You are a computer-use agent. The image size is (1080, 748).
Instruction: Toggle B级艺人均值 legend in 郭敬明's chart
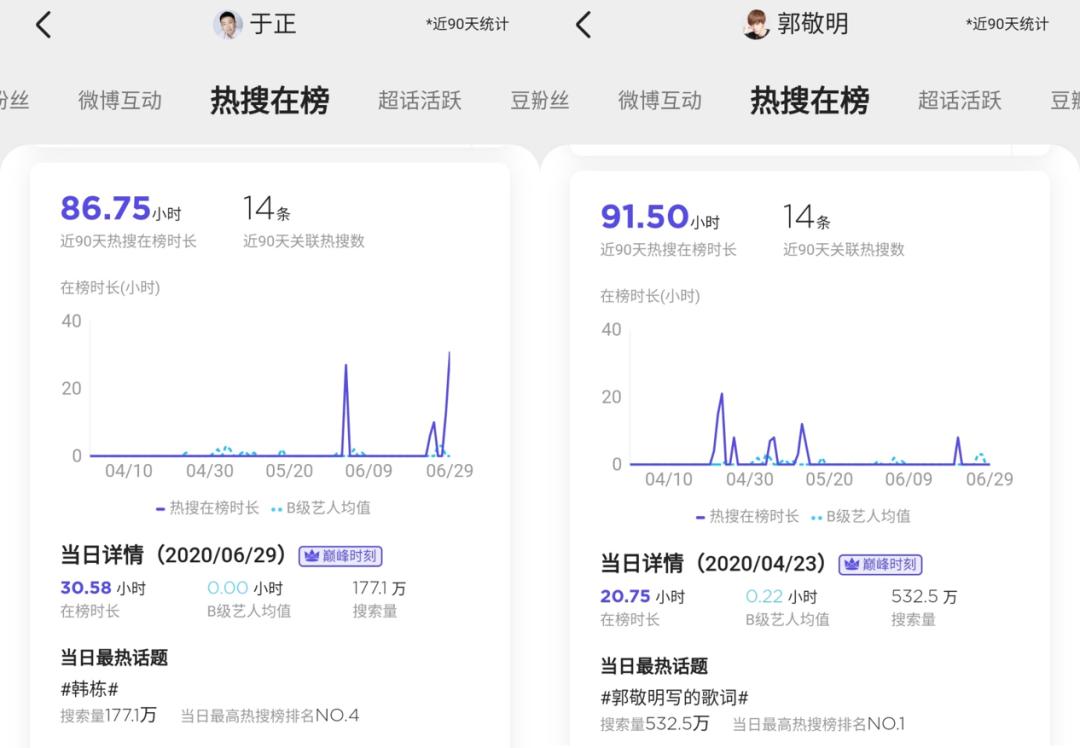861,517
